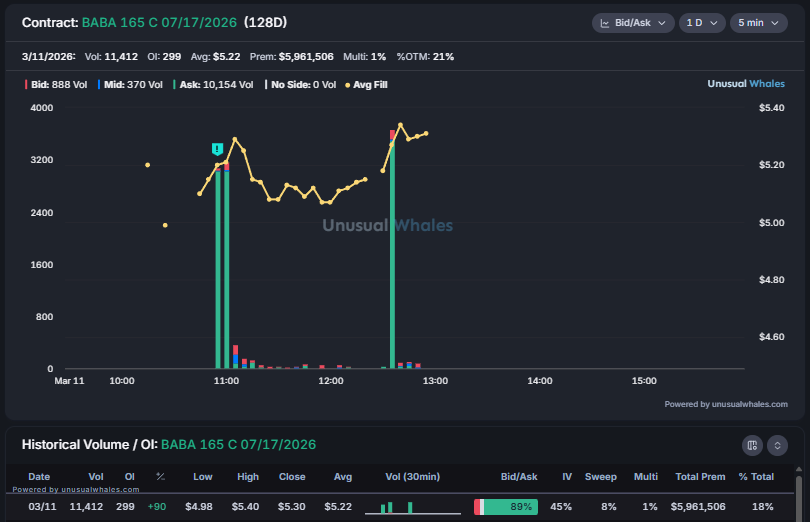This screenshot has height=522, width=810.
Task: Sort table by Total Prem column header
Action: coord(698,477)
